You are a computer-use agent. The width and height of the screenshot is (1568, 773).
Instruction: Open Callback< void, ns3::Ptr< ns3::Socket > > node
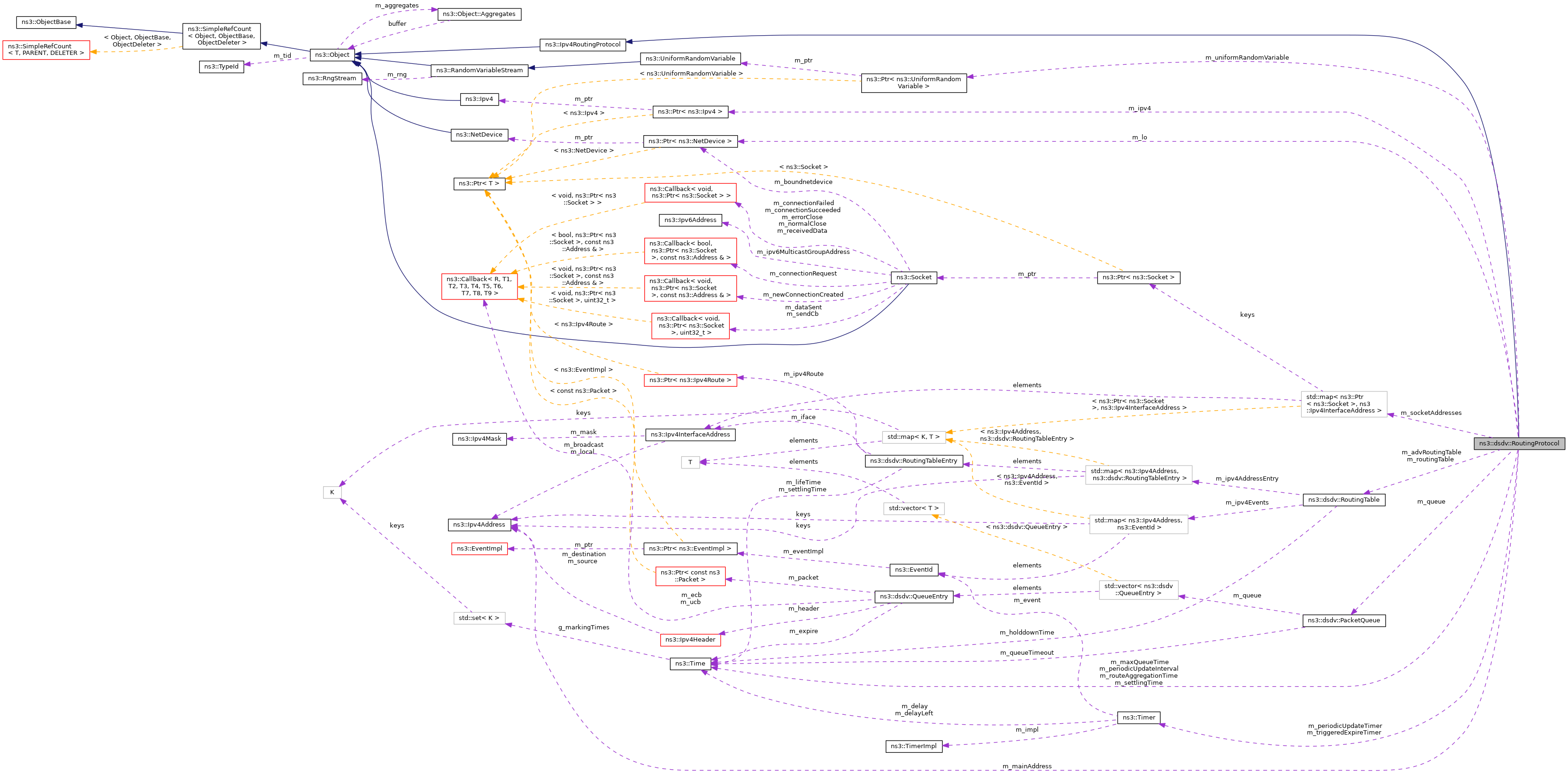(x=690, y=193)
